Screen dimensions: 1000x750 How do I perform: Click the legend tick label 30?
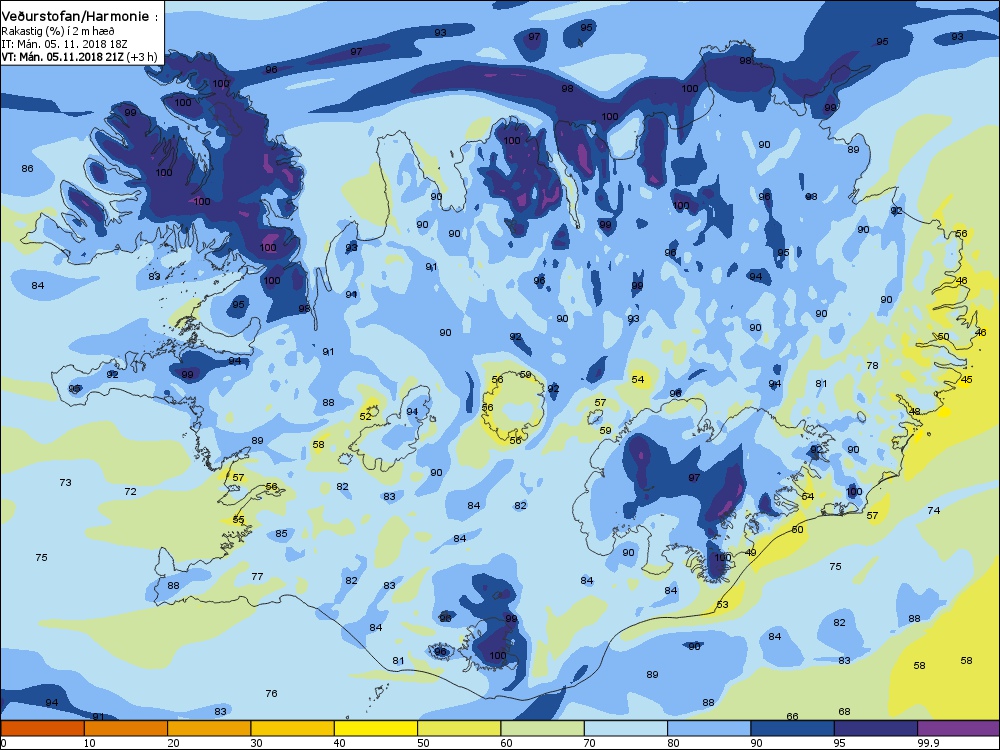(x=256, y=742)
